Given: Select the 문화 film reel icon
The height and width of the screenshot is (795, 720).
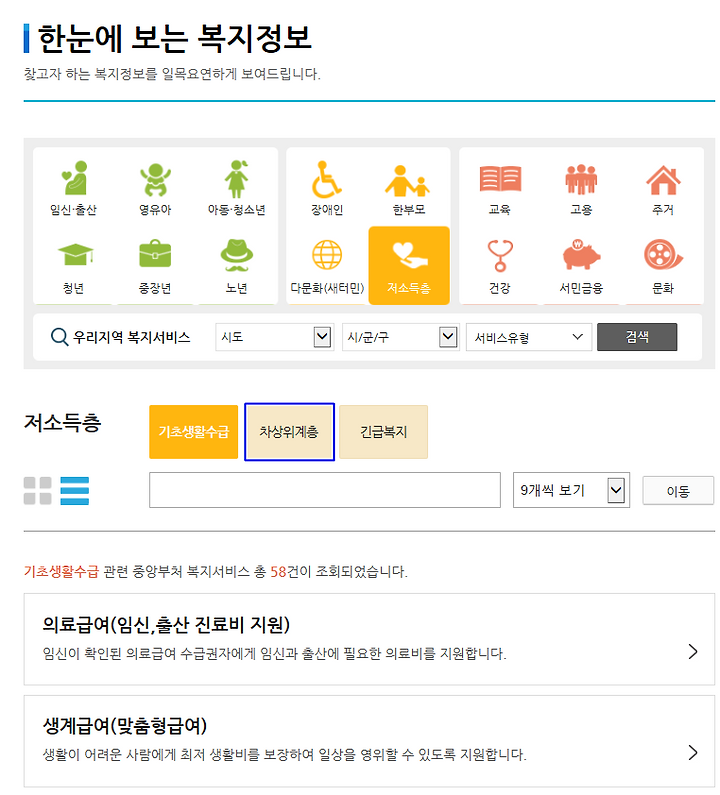Looking at the screenshot, I should [663, 255].
